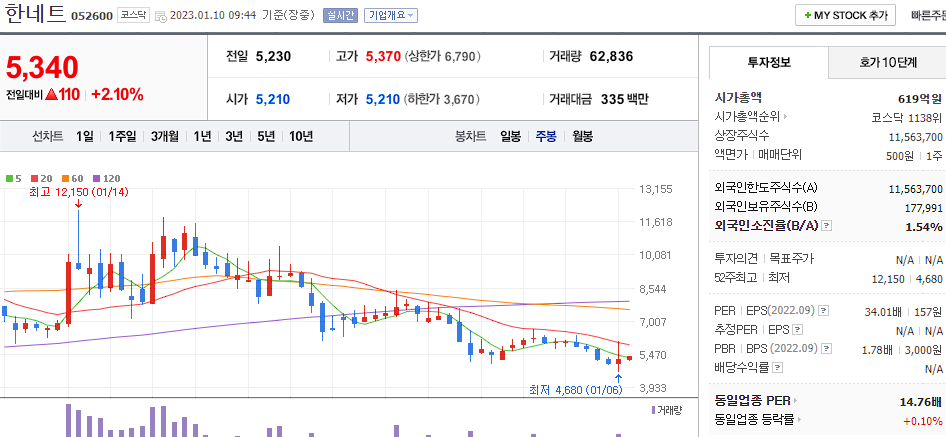This screenshot has width=946, height=437.
Task: Click the 13,155 price axis label
Action: click(656, 189)
